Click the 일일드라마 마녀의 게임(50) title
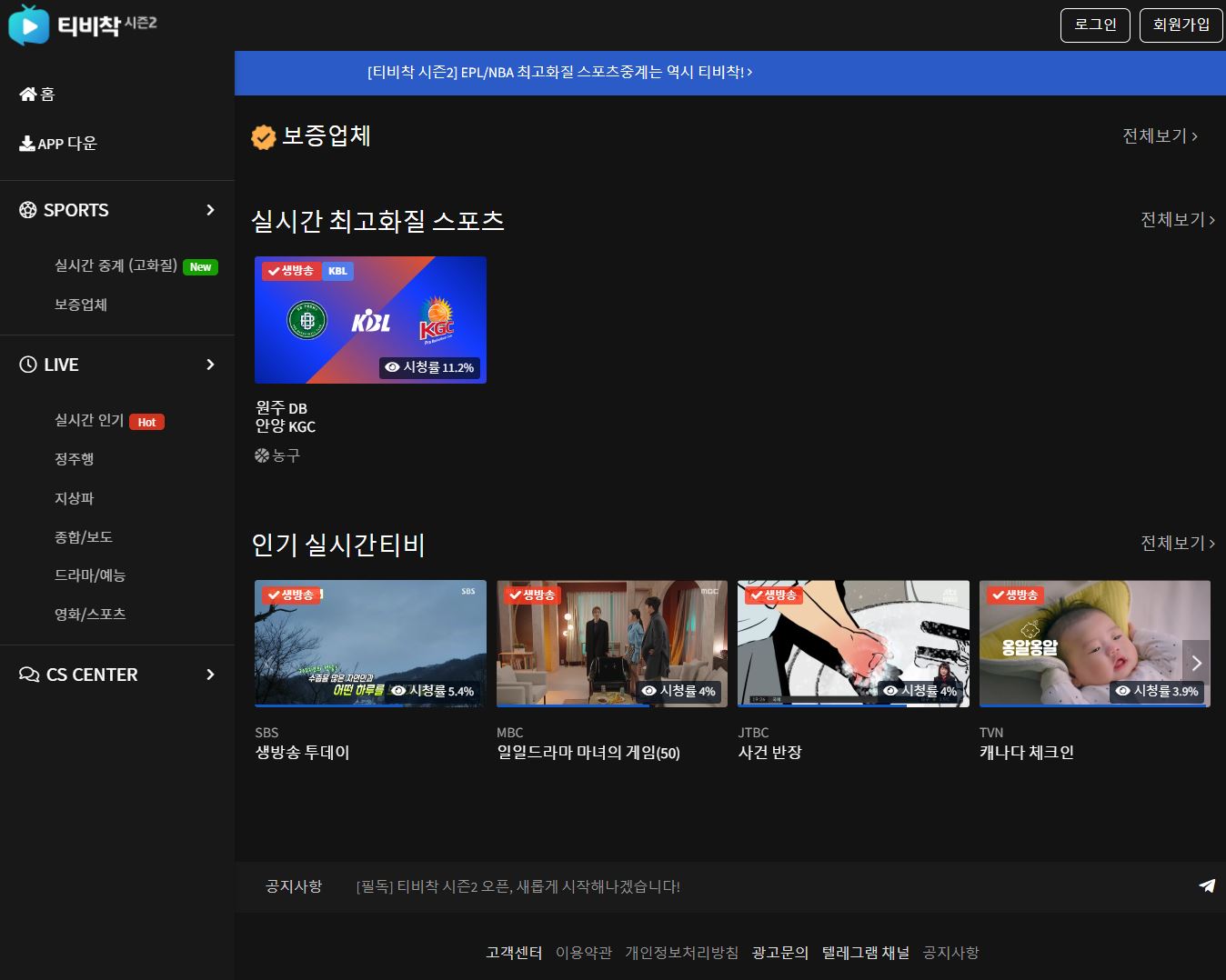 pos(588,753)
